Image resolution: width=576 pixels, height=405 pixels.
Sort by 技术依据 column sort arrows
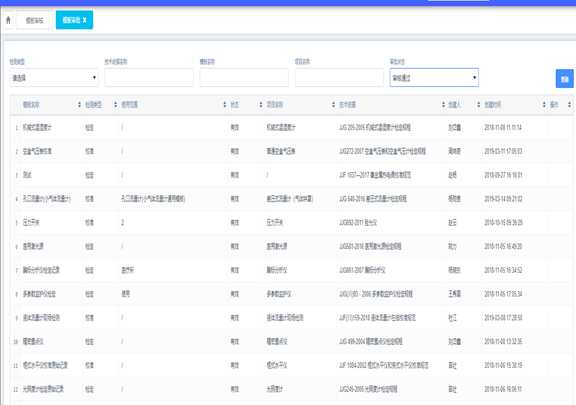(443, 105)
